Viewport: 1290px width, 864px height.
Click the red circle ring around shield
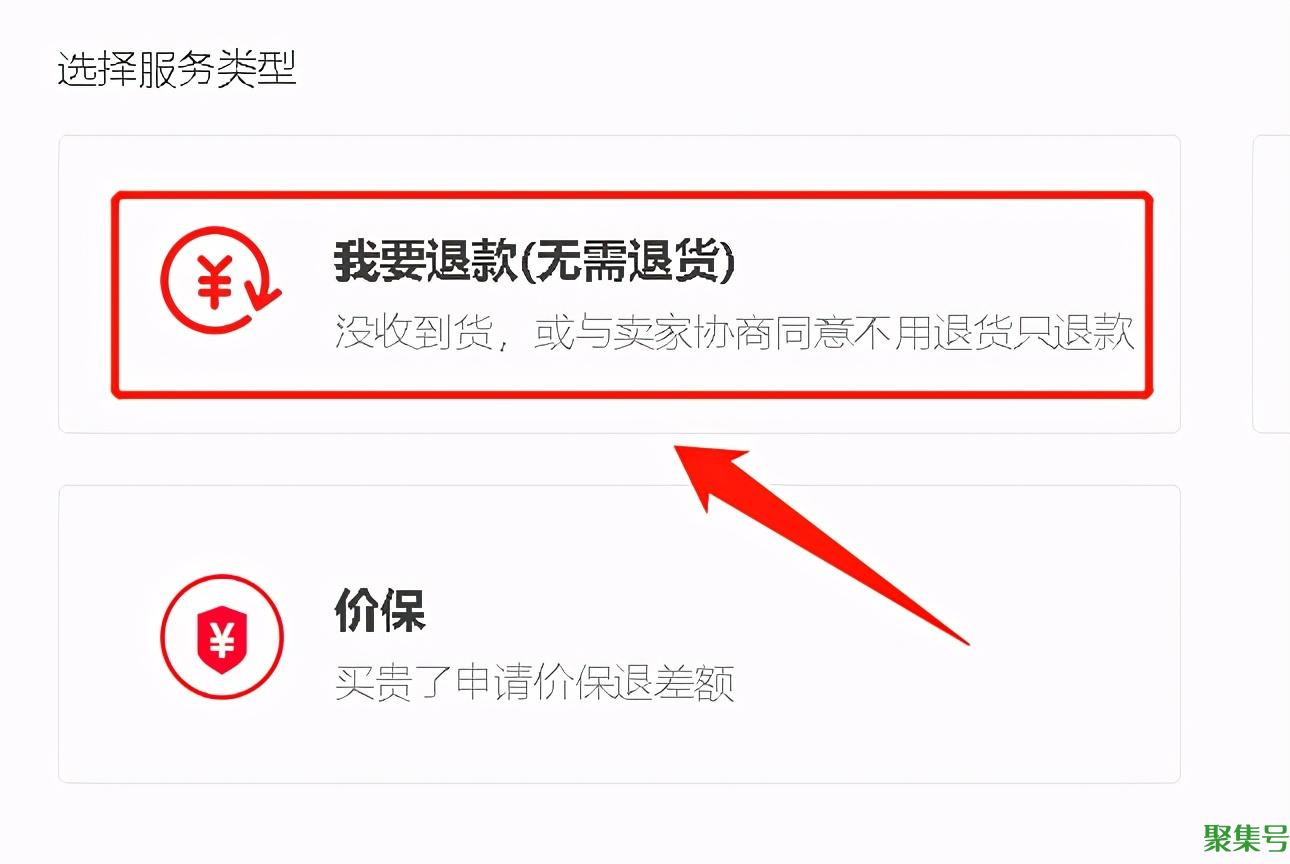222,636
